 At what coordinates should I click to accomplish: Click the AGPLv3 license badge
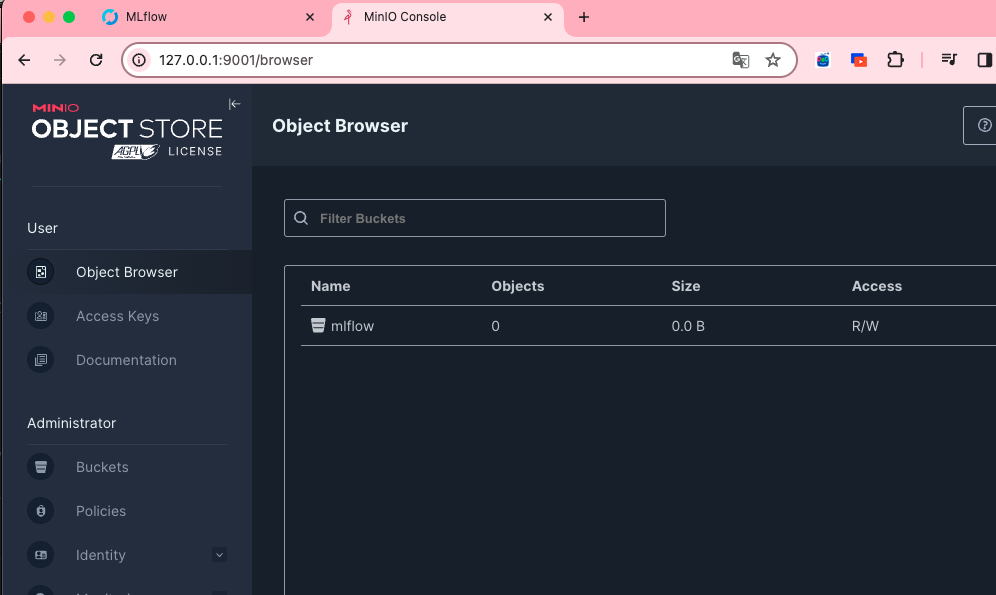[x=135, y=152]
